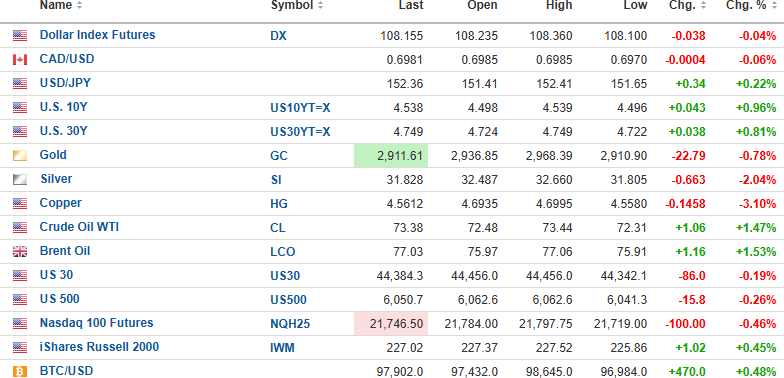Open the Copper commodity link
Screen dimensions: 784x378
point(60,203)
